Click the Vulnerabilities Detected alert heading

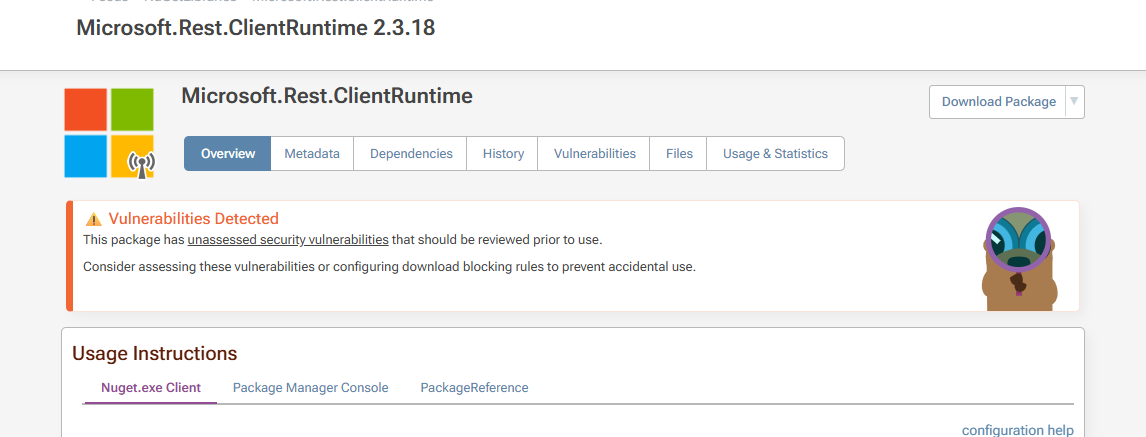pyautogui.click(x=193, y=219)
